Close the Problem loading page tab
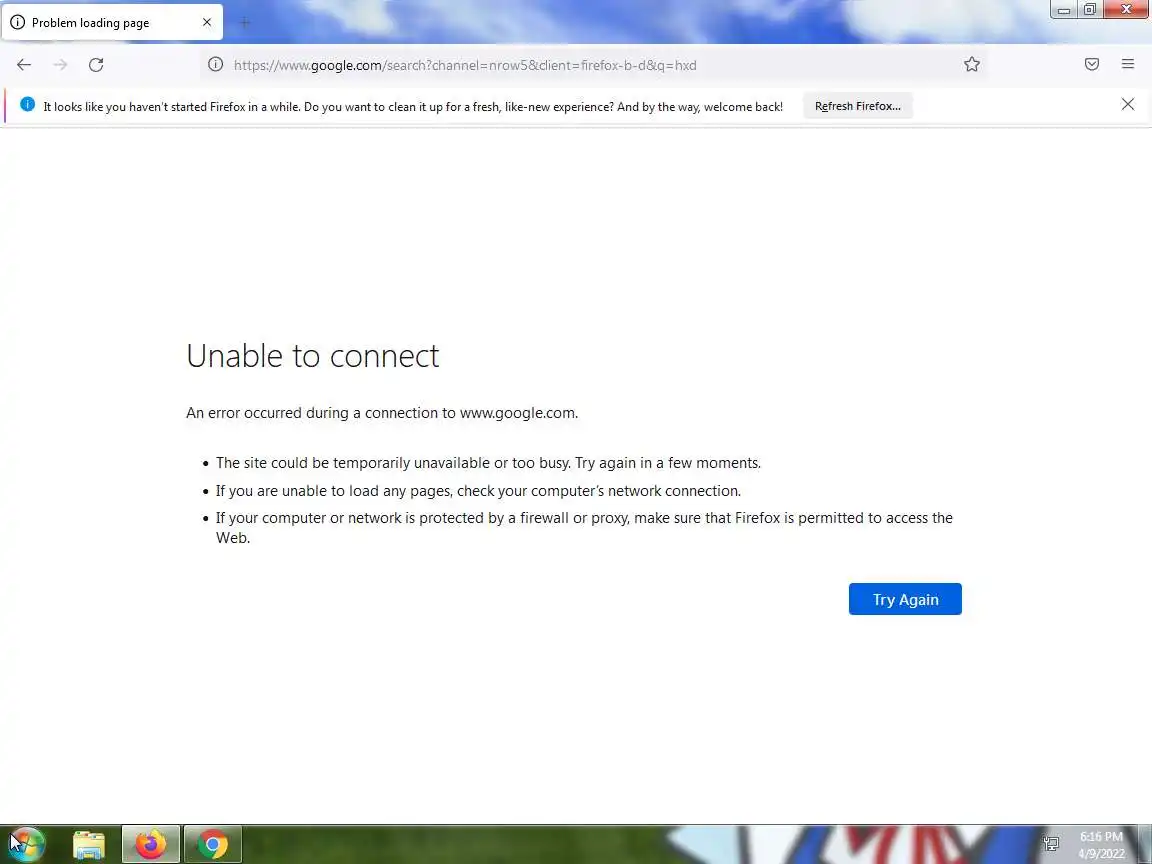Viewport: 1152px width, 864px height. 207,23
